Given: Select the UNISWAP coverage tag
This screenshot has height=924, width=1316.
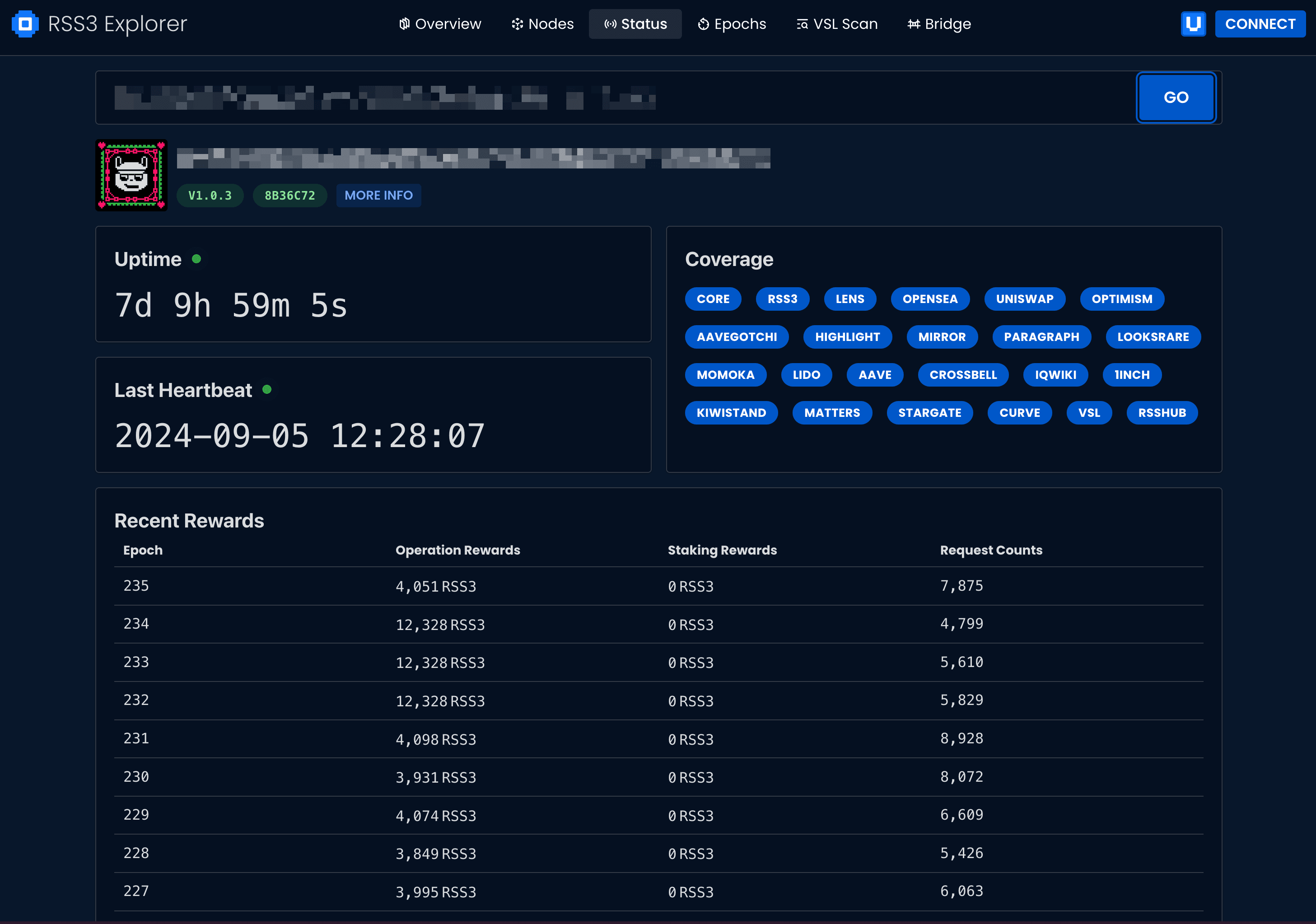Looking at the screenshot, I should tap(1024, 299).
